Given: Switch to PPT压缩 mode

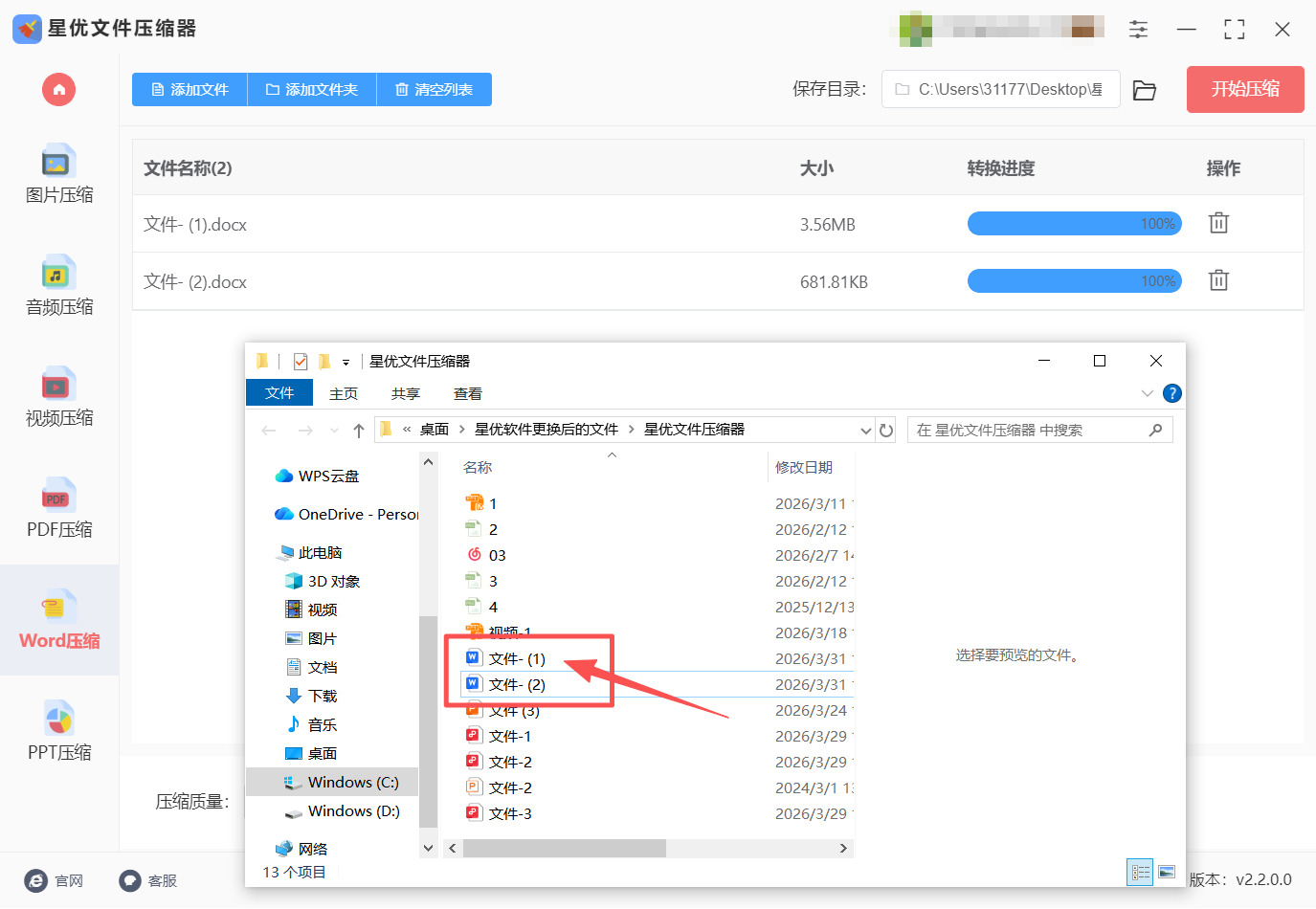Looking at the screenshot, I should click(58, 732).
